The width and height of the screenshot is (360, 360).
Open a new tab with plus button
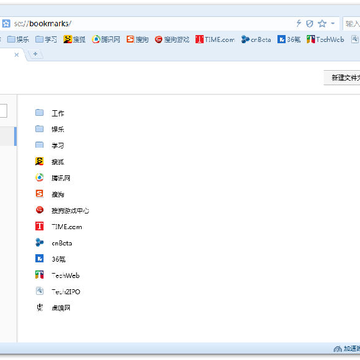[x=36, y=54]
